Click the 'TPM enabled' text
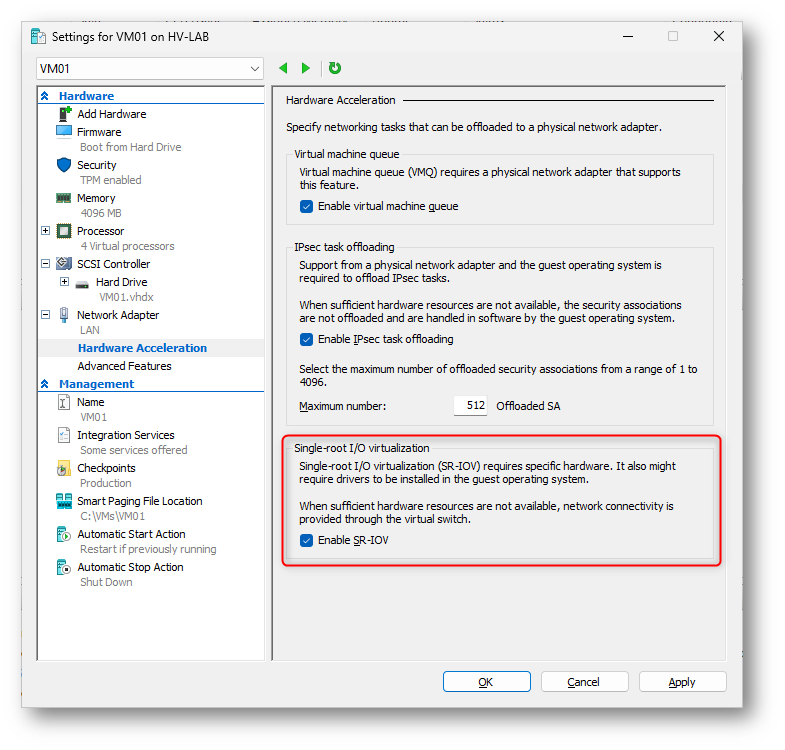785x750 pixels. pos(111,180)
